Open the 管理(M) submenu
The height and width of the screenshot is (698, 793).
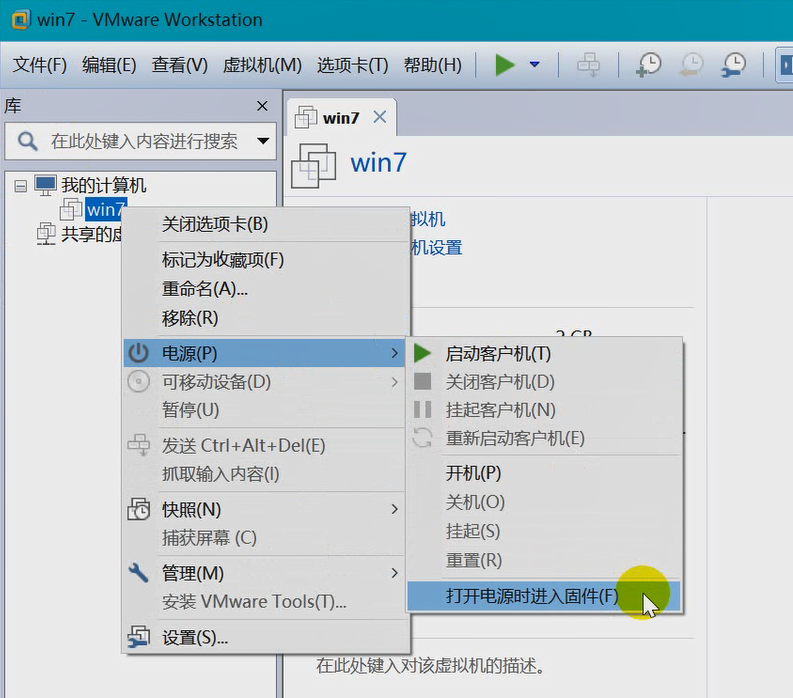(265, 573)
